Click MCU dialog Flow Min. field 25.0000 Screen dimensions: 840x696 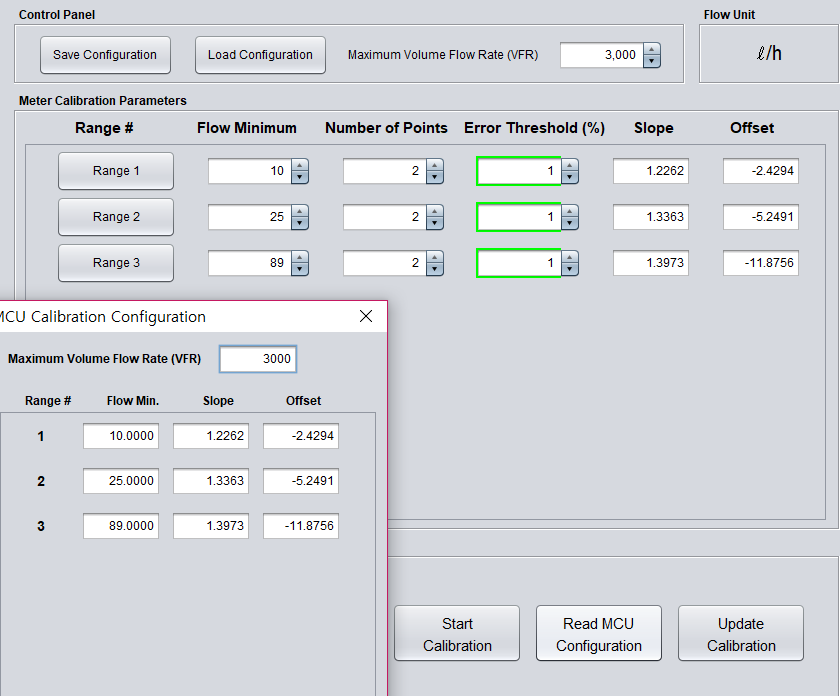click(121, 481)
